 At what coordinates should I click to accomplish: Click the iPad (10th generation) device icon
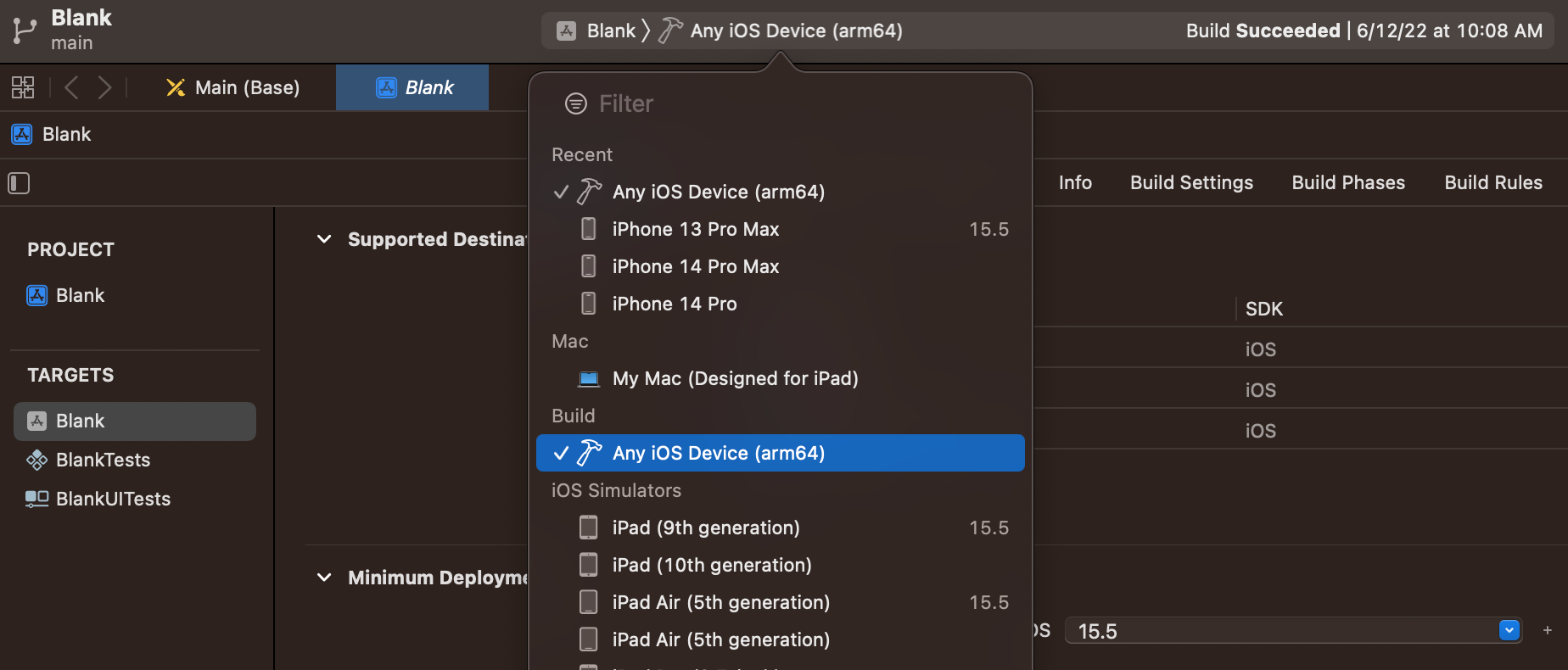pos(588,565)
